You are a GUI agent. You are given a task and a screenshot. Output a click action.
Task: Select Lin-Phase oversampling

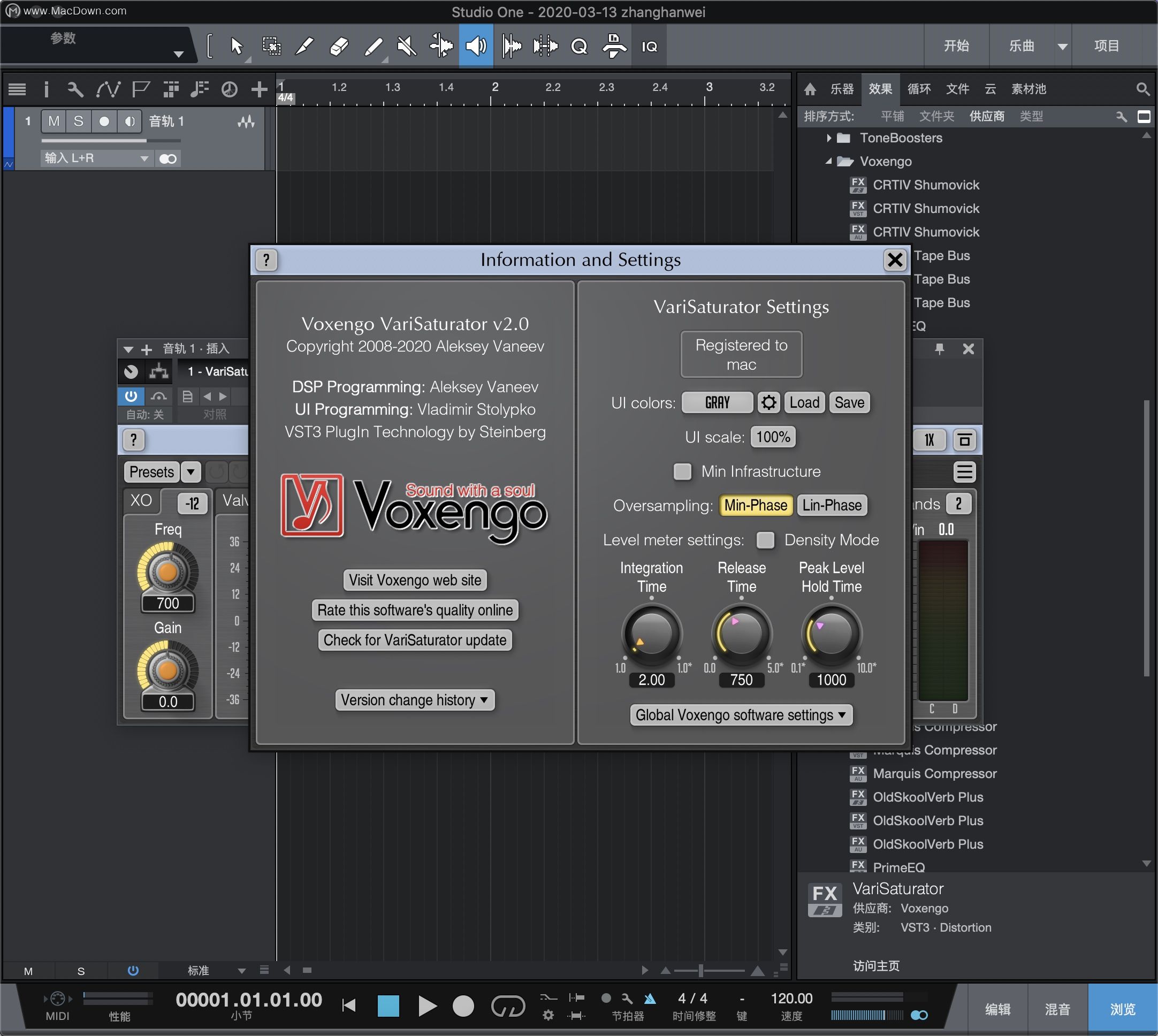coord(832,506)
